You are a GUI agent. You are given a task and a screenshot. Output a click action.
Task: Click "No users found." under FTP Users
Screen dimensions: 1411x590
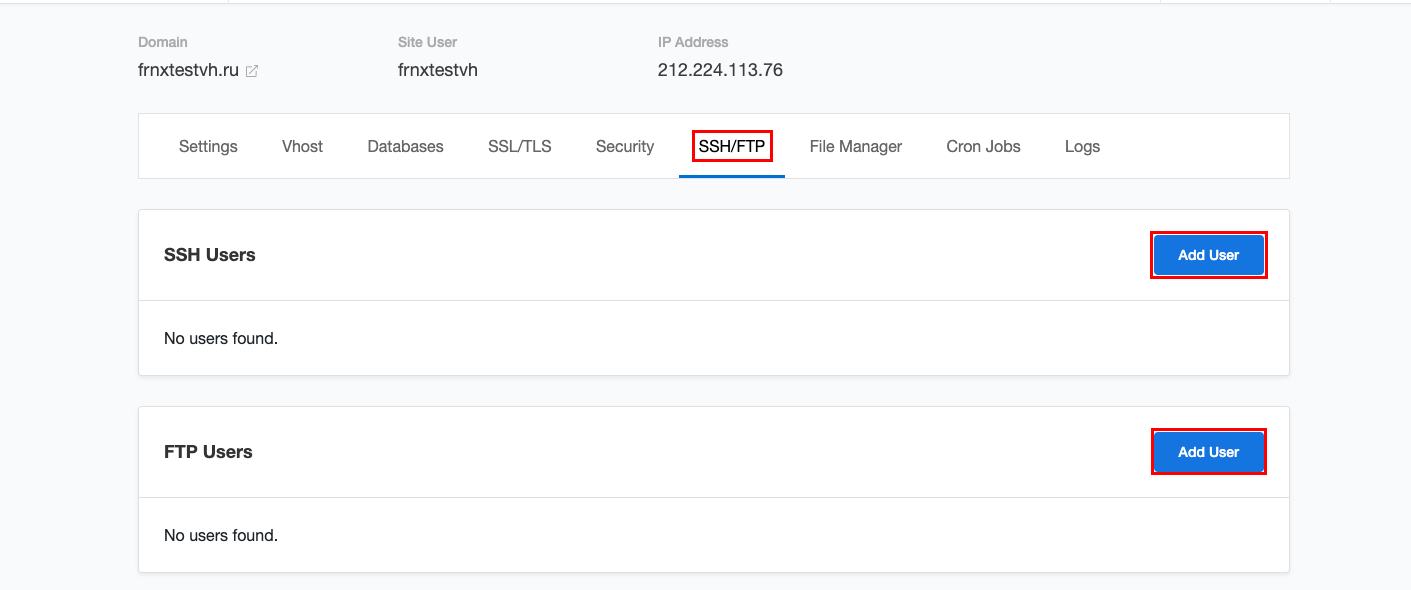point(221,535)
